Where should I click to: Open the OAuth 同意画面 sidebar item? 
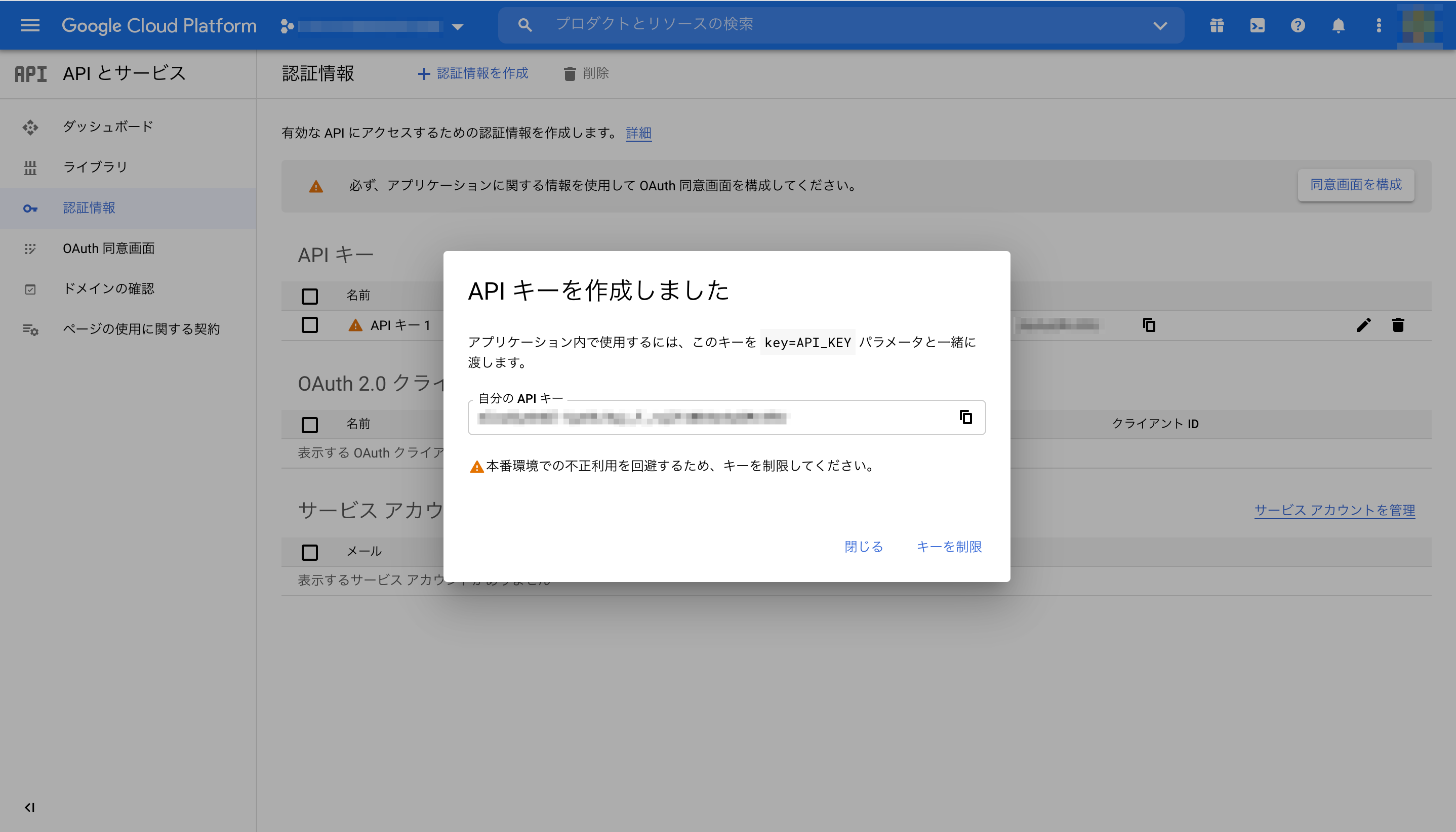pyautogui.click(x=109, y=248)
